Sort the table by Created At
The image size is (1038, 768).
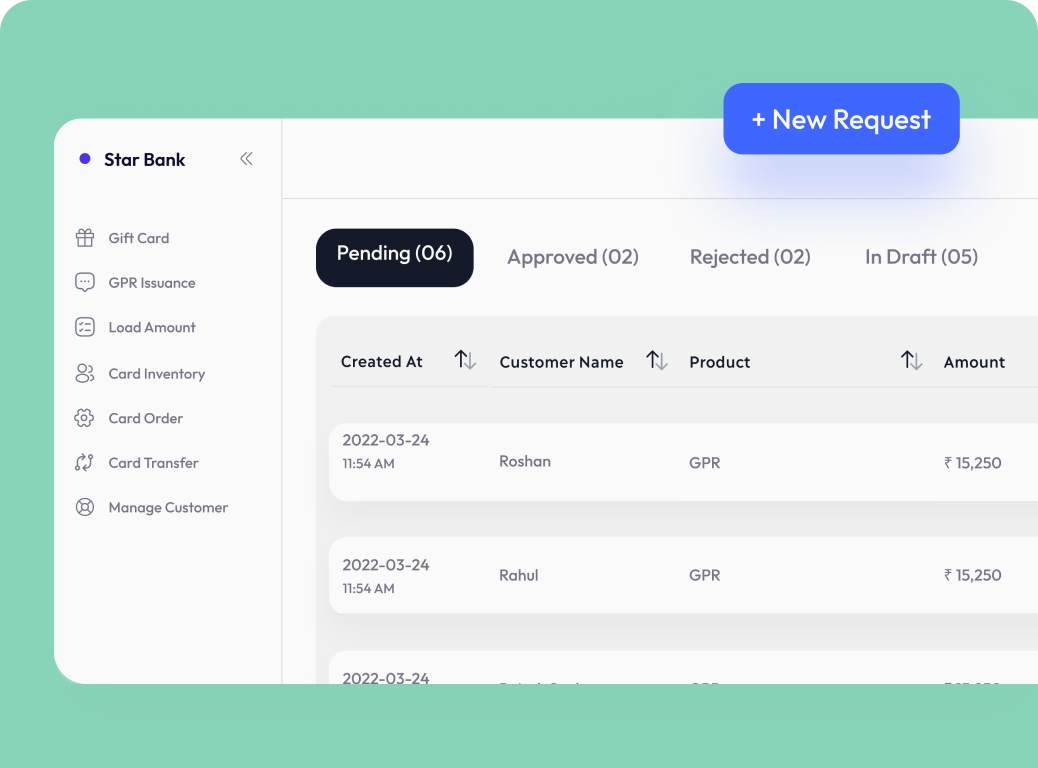[465, 360]
